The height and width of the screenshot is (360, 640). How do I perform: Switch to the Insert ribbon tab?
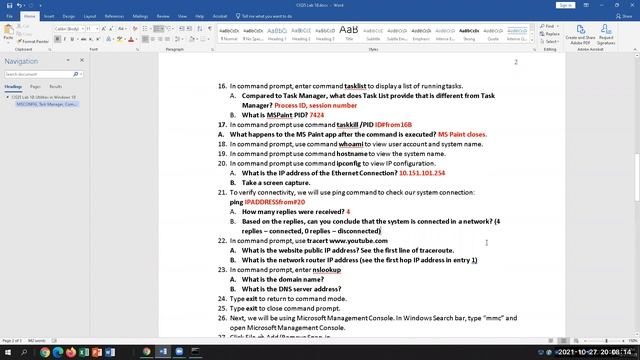[49, 16]
